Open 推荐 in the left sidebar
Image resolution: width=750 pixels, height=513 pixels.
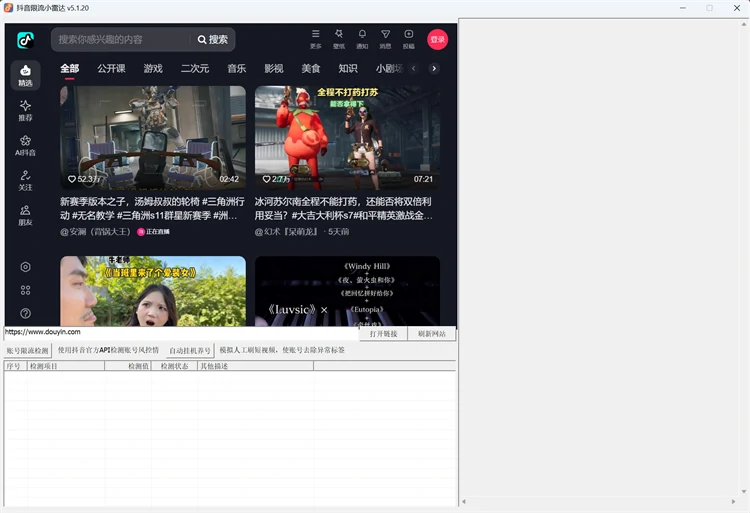25,110
